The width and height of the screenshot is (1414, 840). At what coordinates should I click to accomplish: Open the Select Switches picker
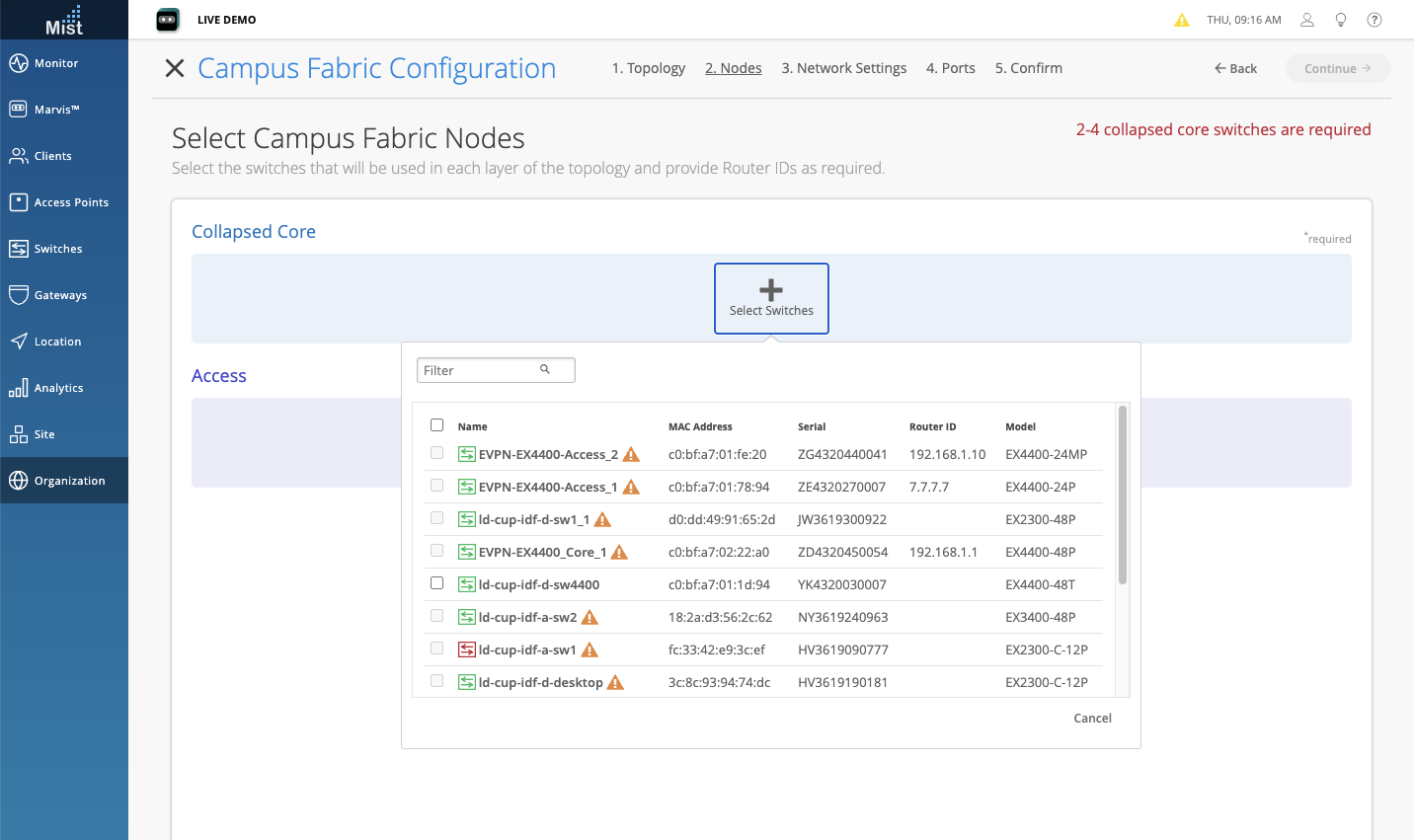click(771, 298)
